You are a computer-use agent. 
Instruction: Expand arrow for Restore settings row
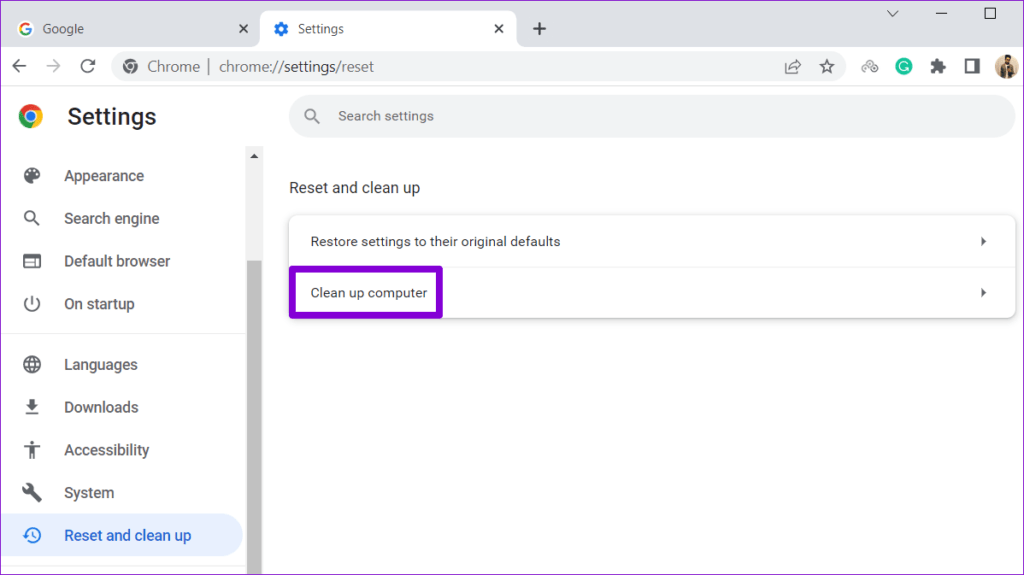[x=984, y=242]
